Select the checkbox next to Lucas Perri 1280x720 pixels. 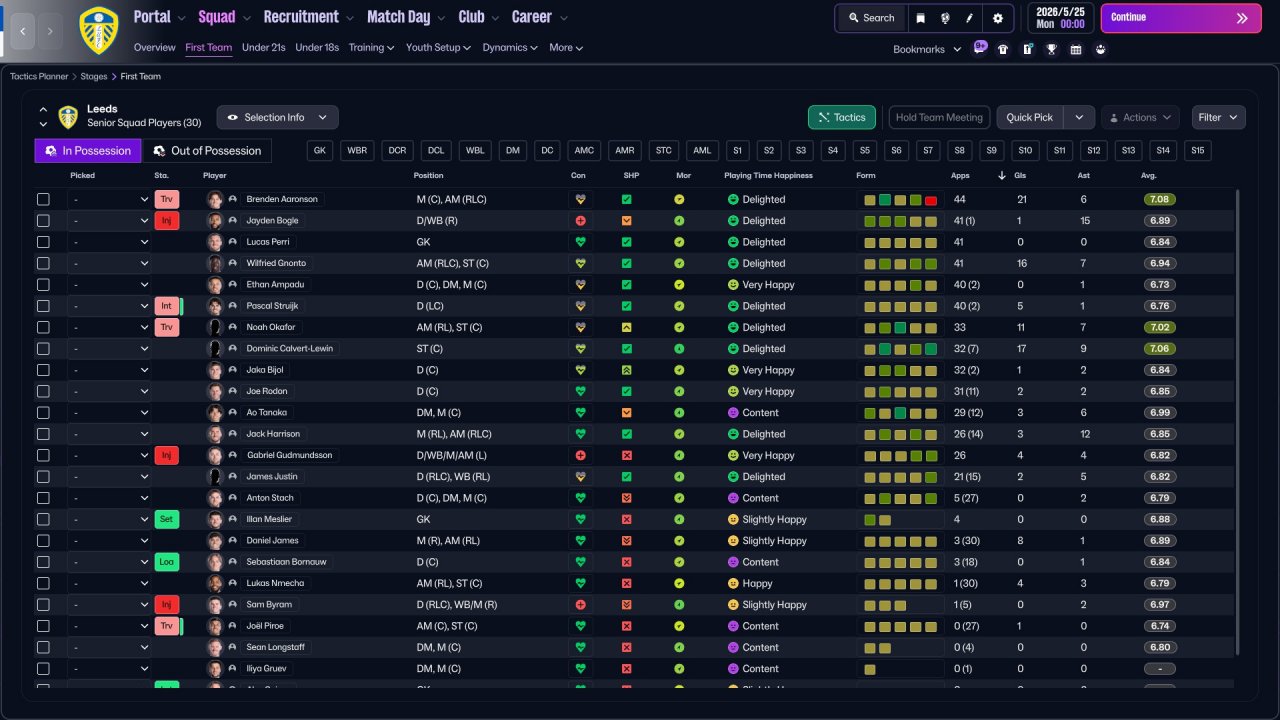[43, 242]
